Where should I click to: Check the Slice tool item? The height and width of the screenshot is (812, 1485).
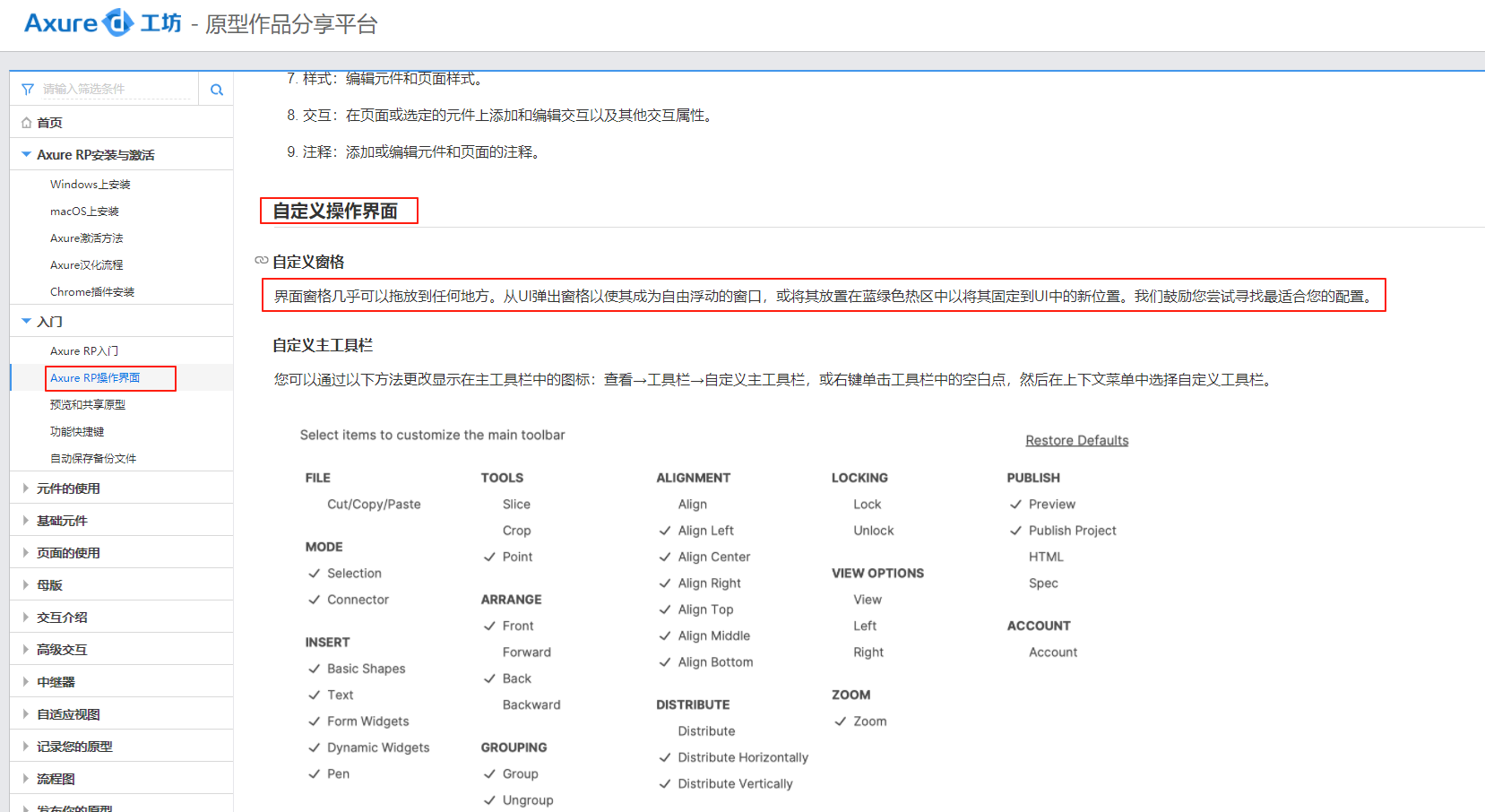516,505
